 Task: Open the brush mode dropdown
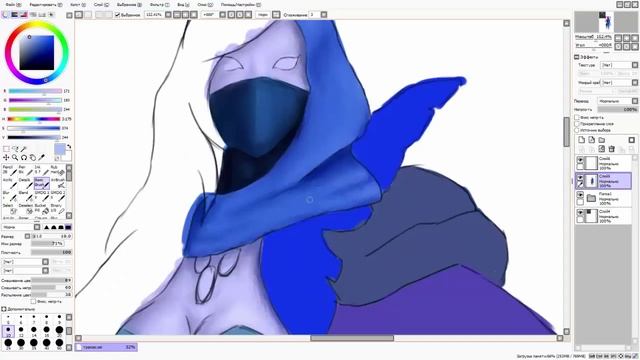(x=21, y=227)
